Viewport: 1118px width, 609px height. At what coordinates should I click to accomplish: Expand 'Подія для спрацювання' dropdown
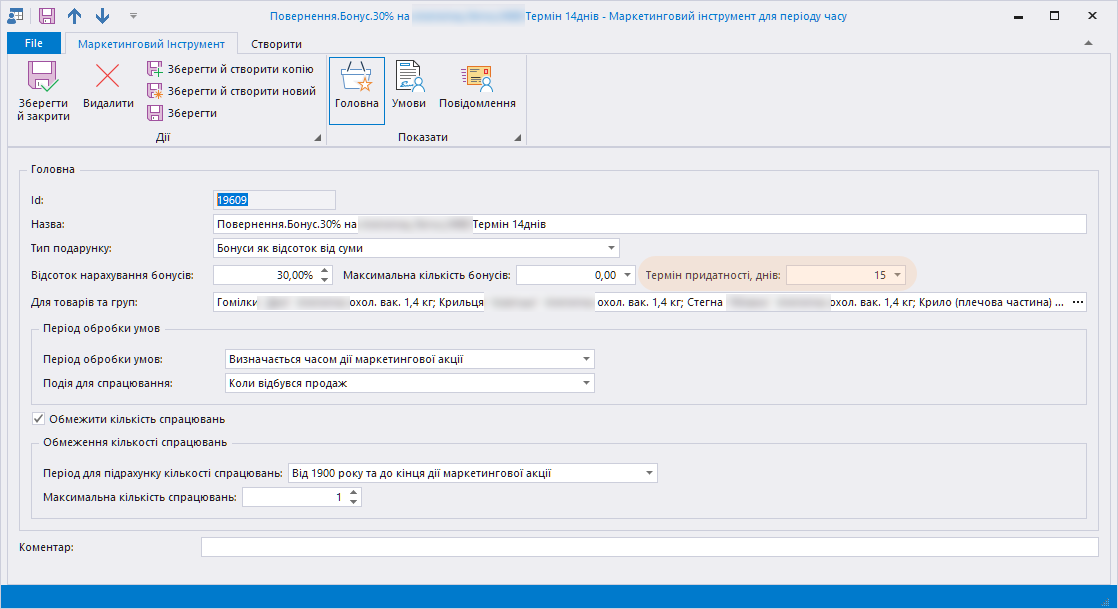[x=585, y=383]
